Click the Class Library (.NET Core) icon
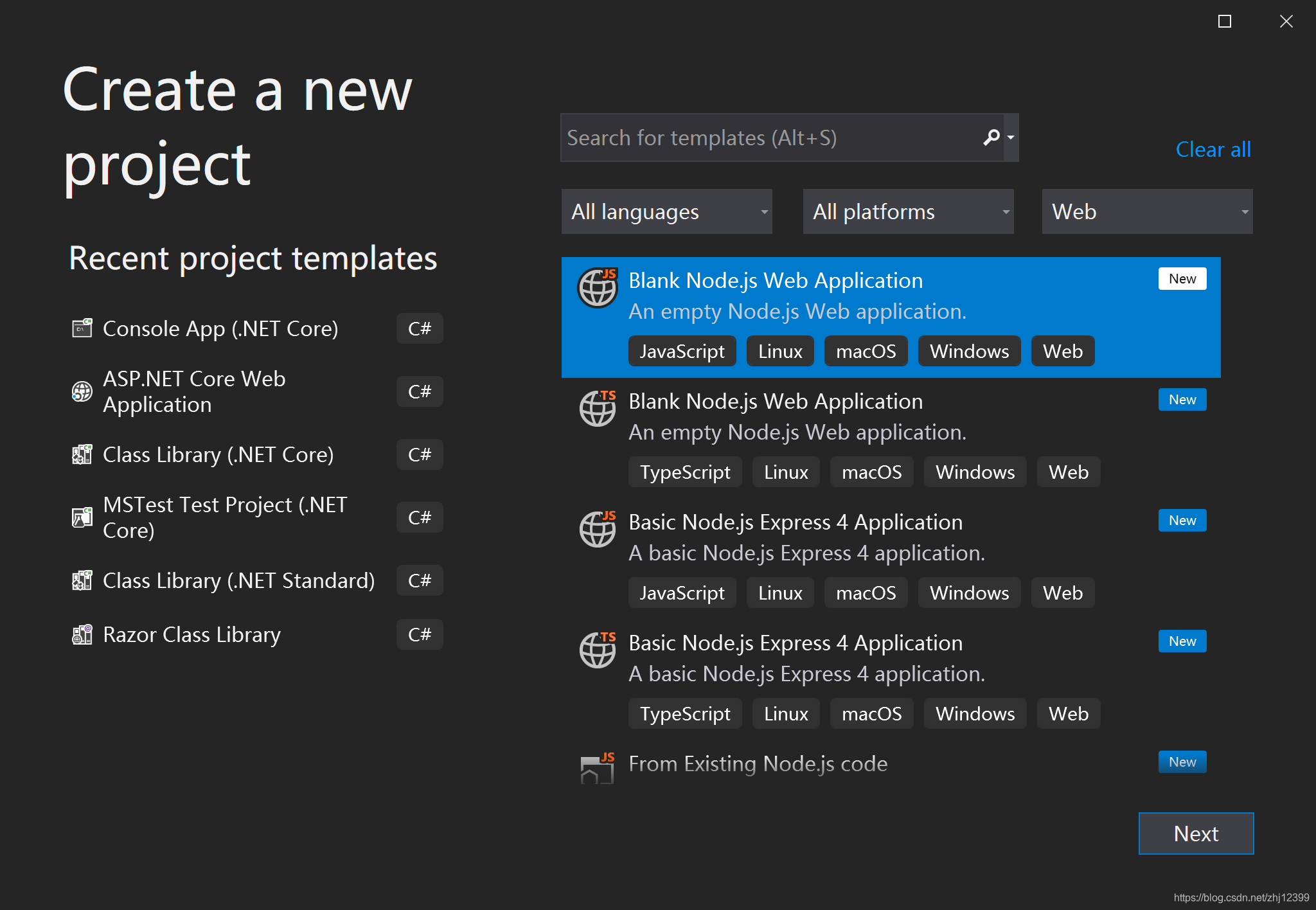This screenshot has width=1316, height=910. coord(82,454)
